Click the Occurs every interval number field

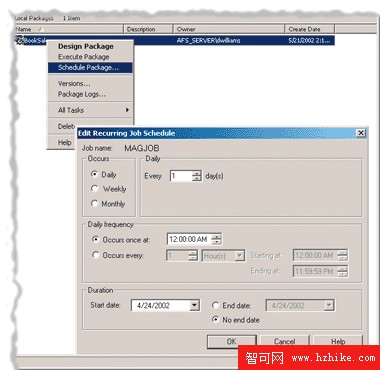(x=177, y=256)
